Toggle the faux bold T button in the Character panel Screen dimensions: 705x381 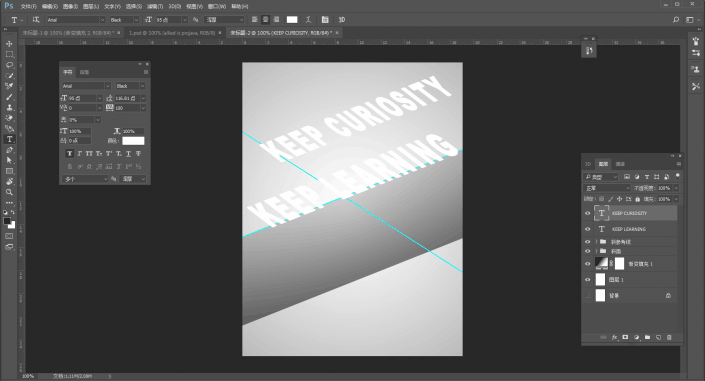tap(69, 154)
